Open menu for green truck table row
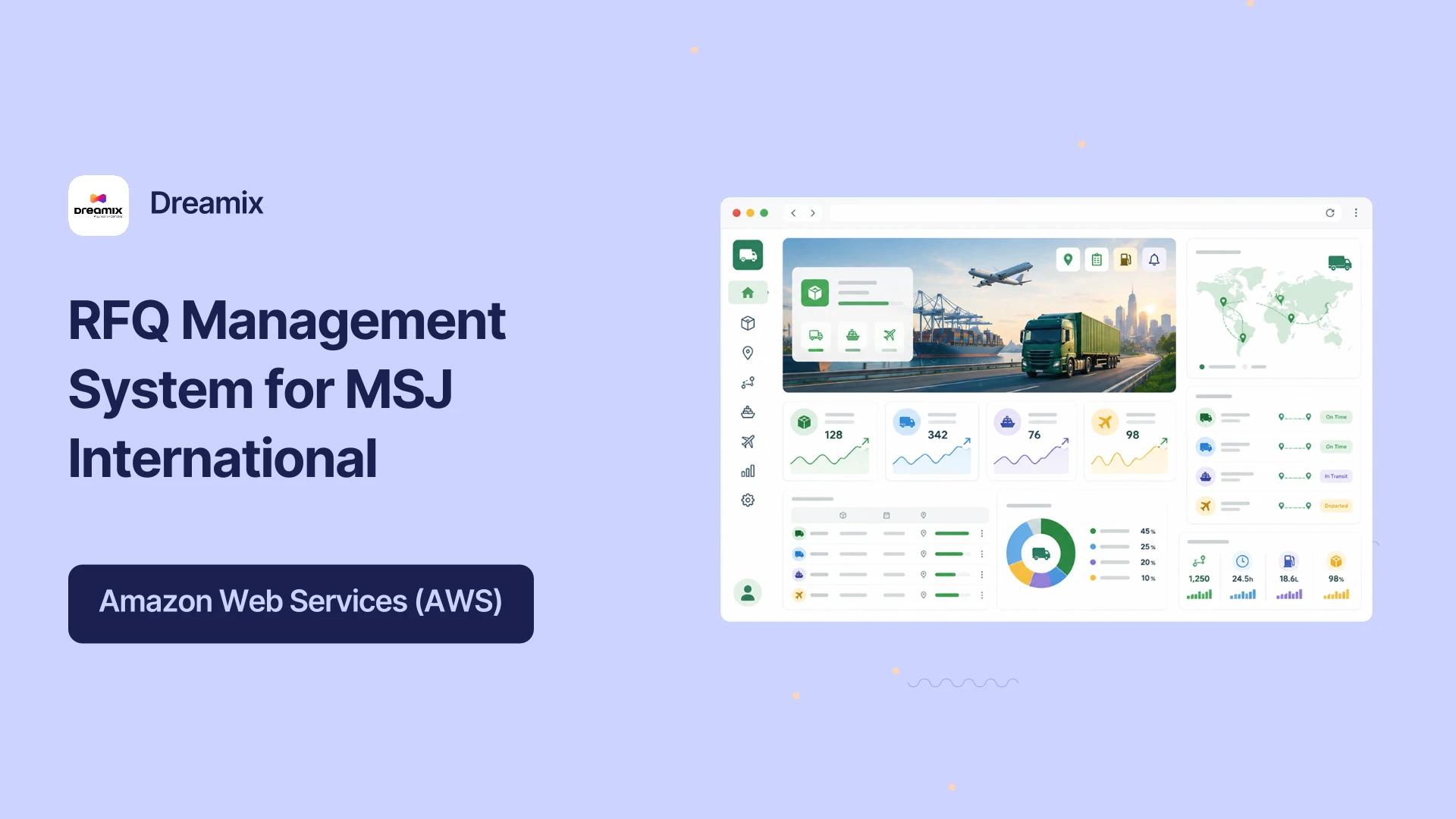Image resolution: width=1456 pixels, height=819 pixels. (x=981, y=534)
